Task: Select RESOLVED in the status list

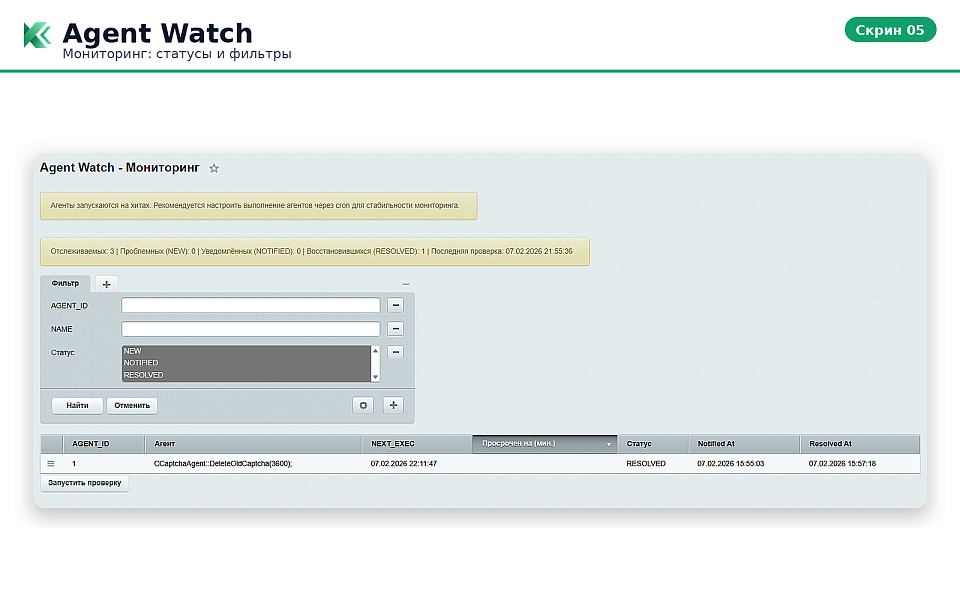Action: coord(143,375)
